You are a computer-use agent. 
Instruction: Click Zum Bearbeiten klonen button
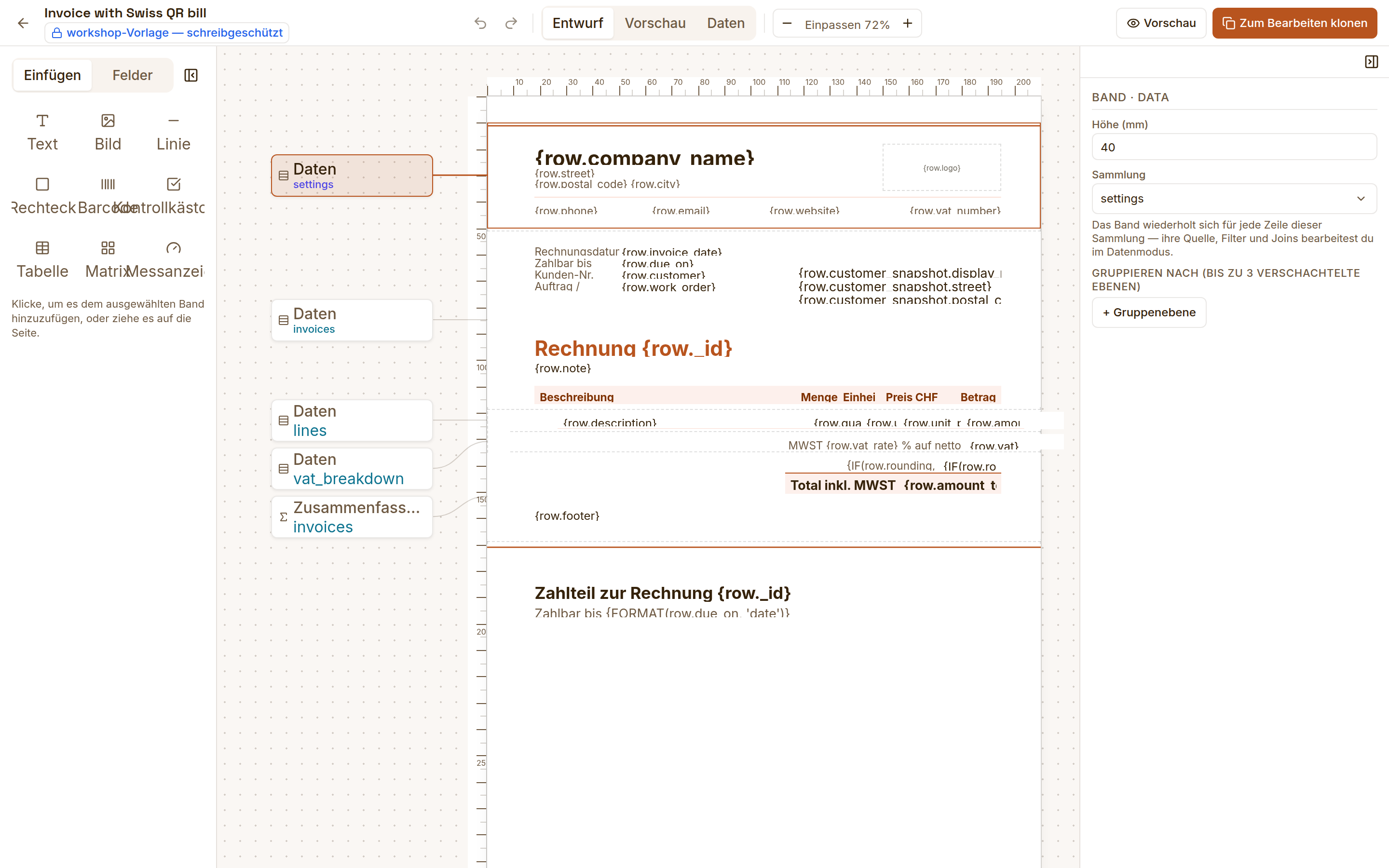tap(1294, 23)
